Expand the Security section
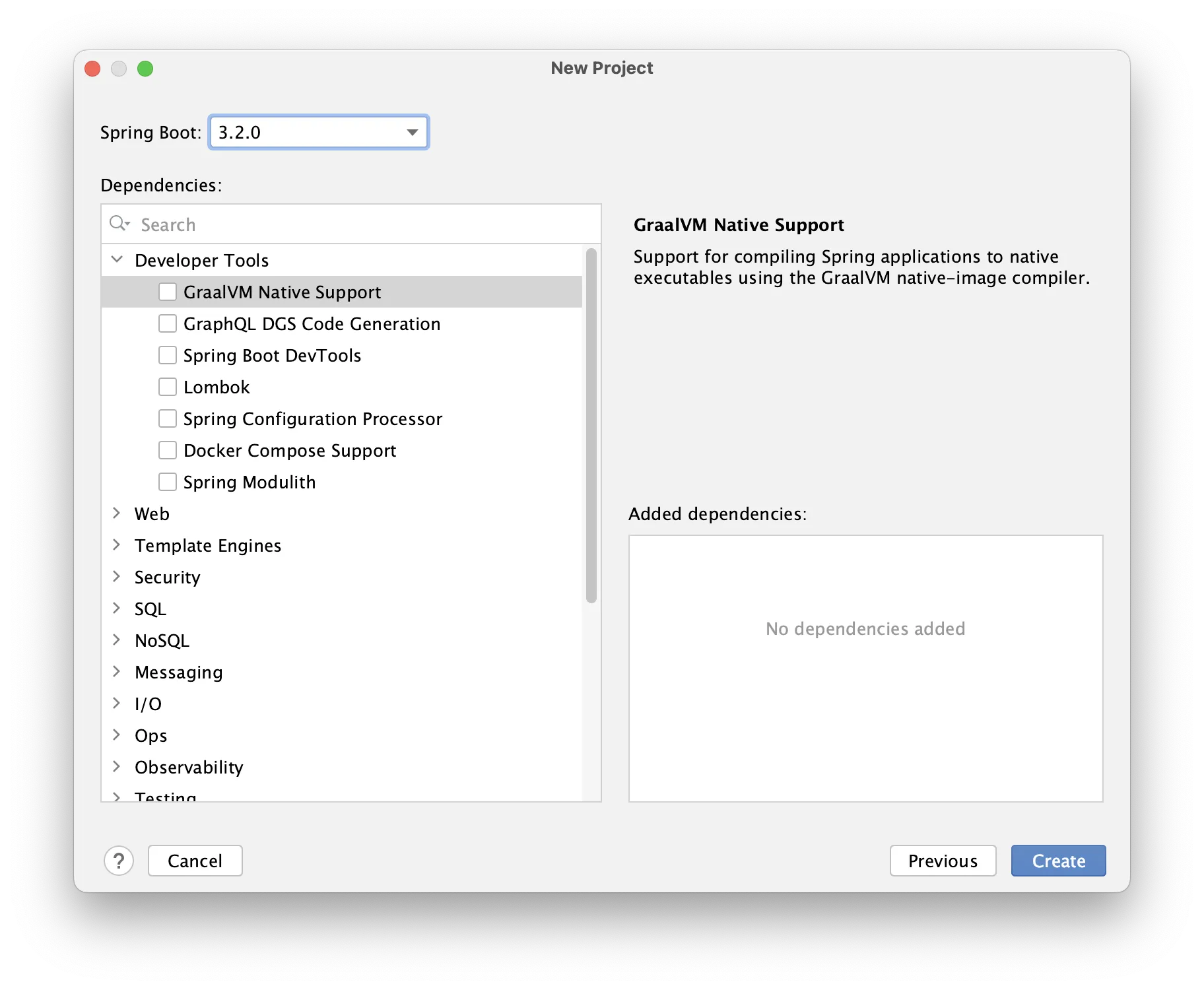 (x=117, y=576)
